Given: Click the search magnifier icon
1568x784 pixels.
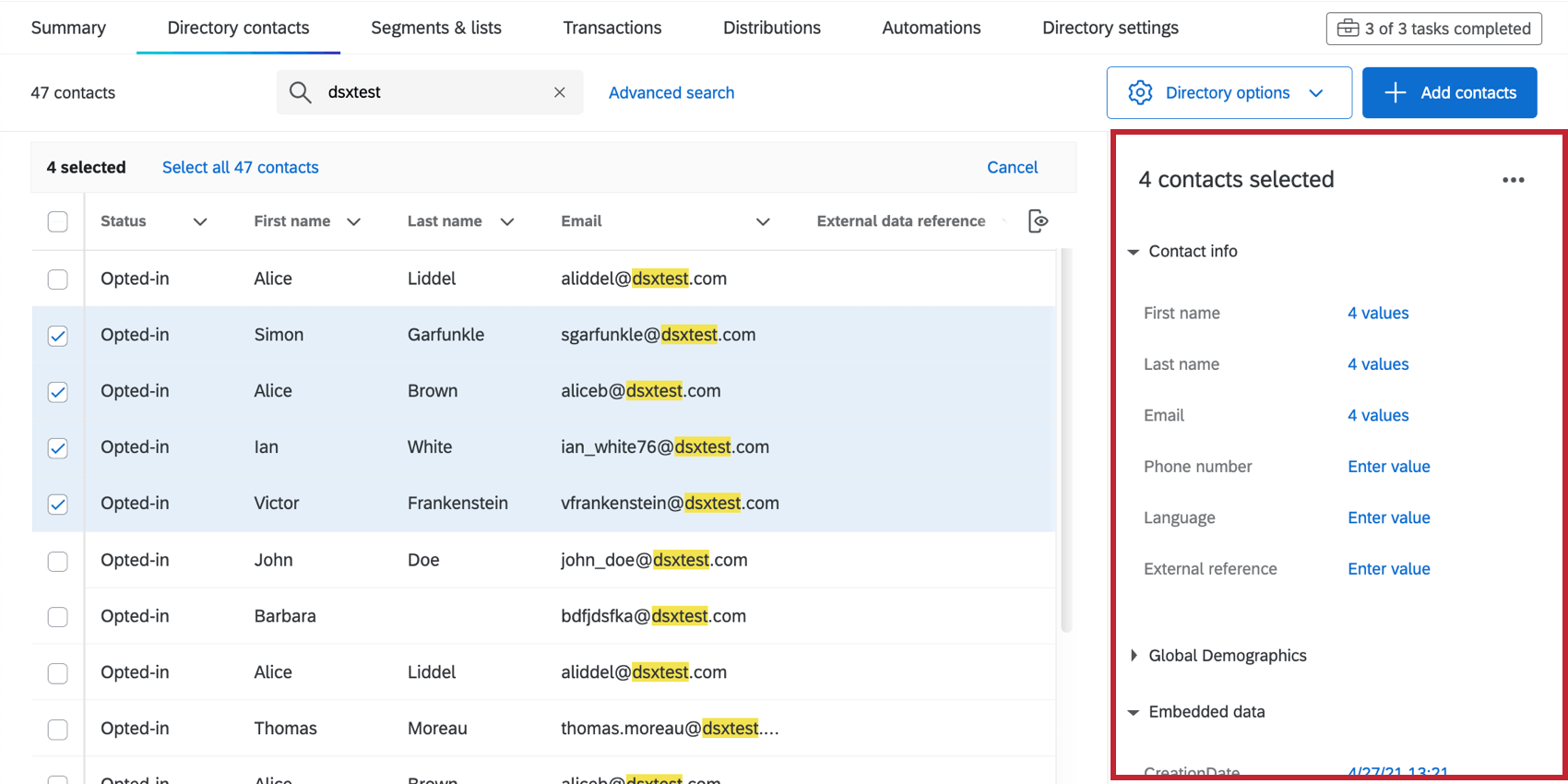Looking at the screenshot, I should point(300,92).
